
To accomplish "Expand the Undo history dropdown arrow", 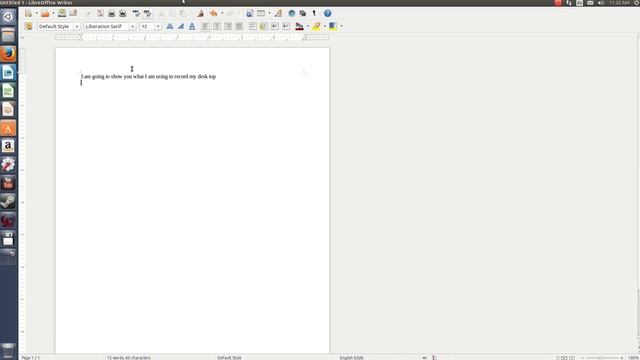I will [x=222, y=13].
